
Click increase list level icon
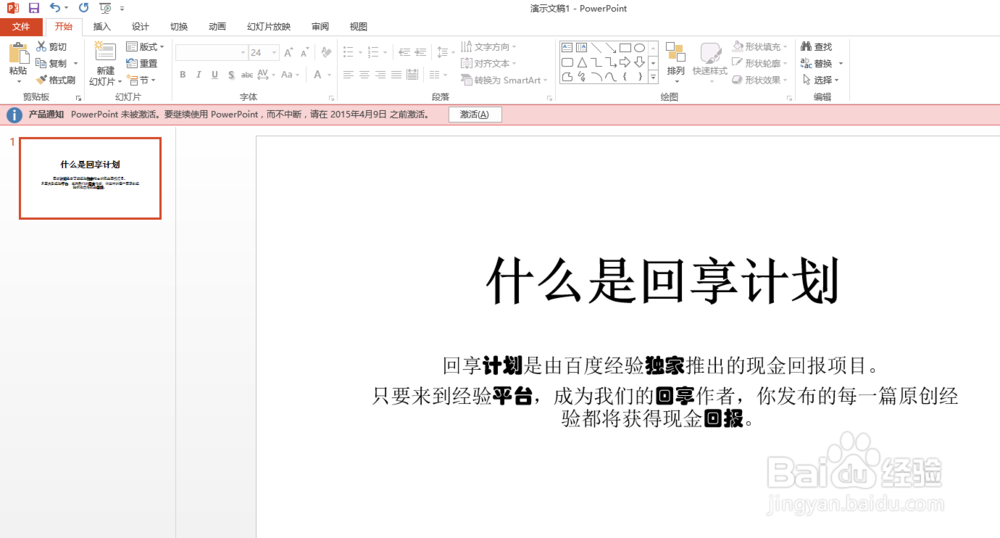[x=420, y=52]
